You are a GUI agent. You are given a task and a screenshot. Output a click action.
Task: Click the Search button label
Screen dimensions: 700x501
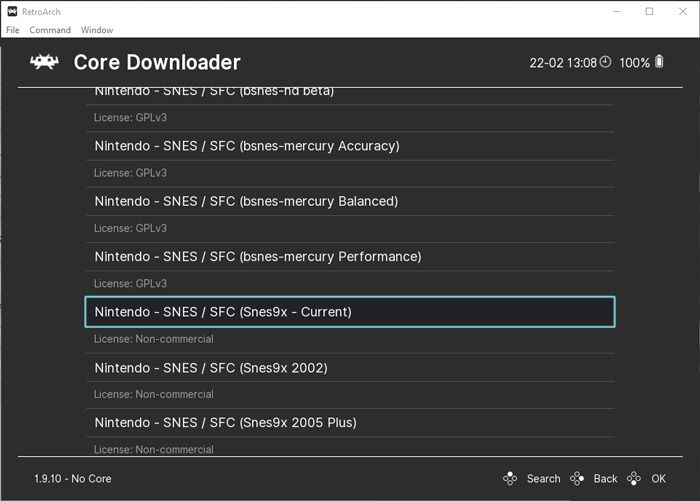point(543,479)
